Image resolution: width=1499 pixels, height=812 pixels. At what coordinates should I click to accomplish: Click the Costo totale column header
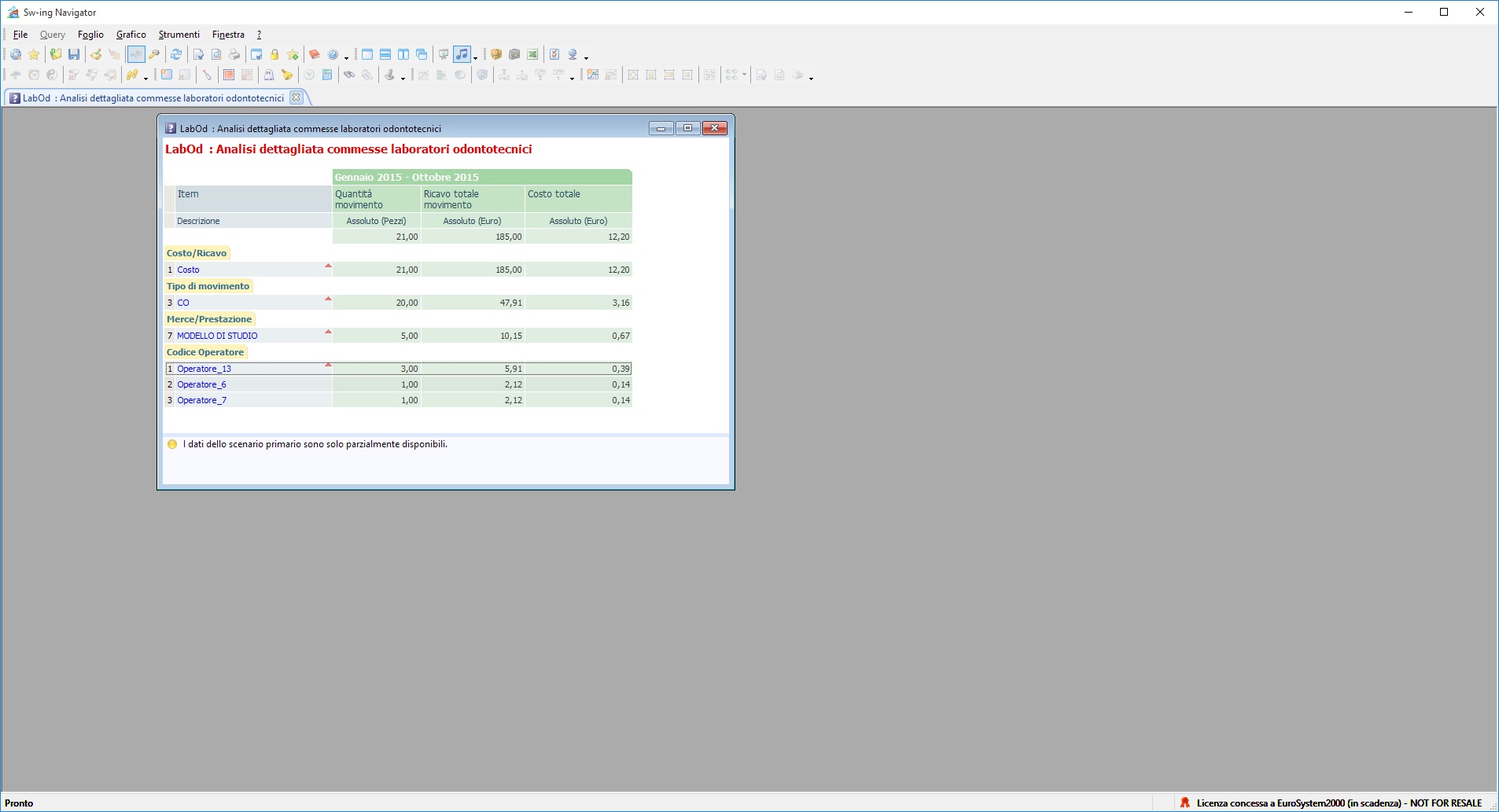[578, 199]
